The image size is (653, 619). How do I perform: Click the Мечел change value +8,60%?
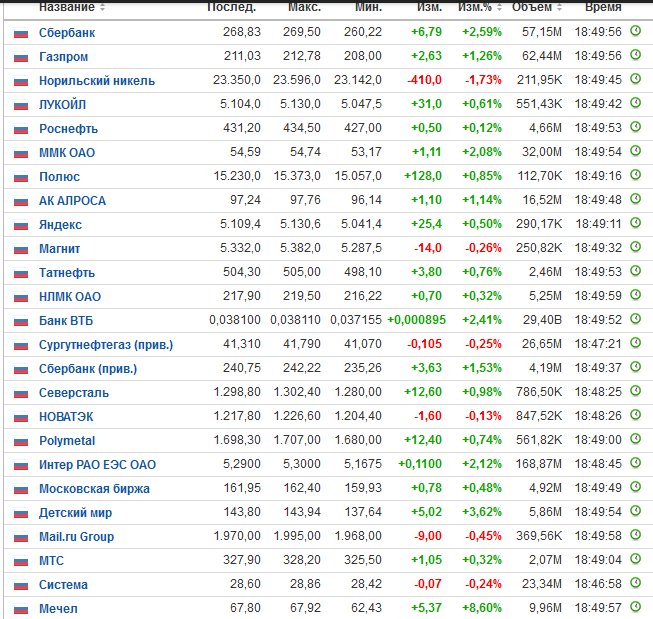point(482,608)
